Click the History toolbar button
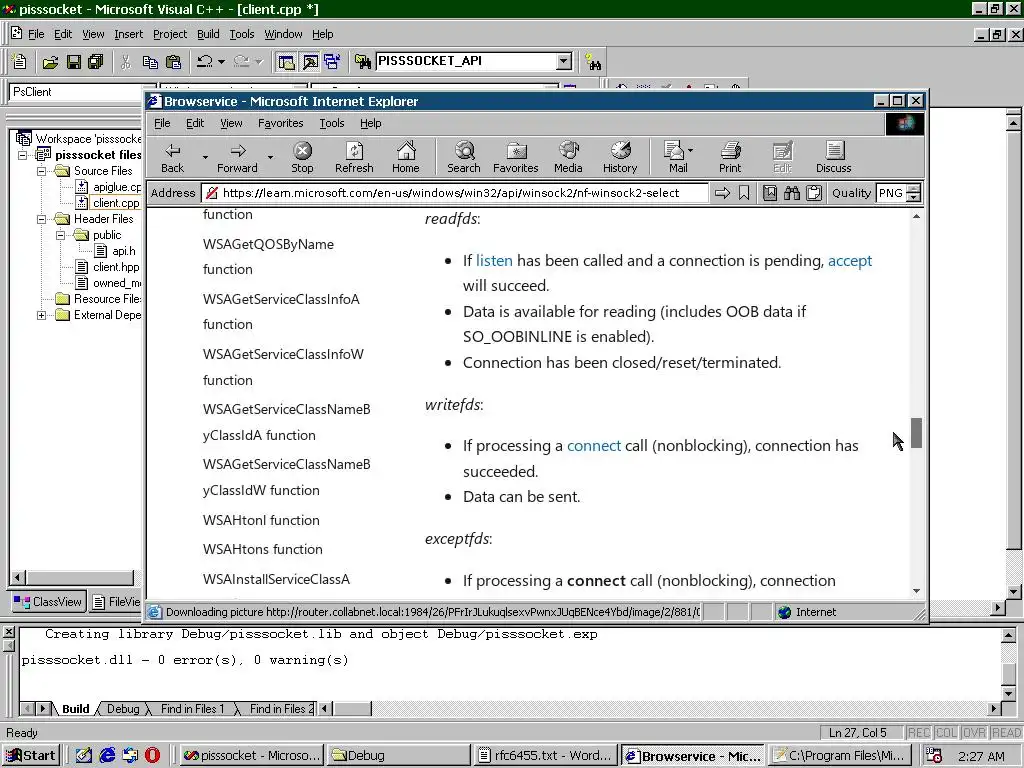 [x=620, y=158]
